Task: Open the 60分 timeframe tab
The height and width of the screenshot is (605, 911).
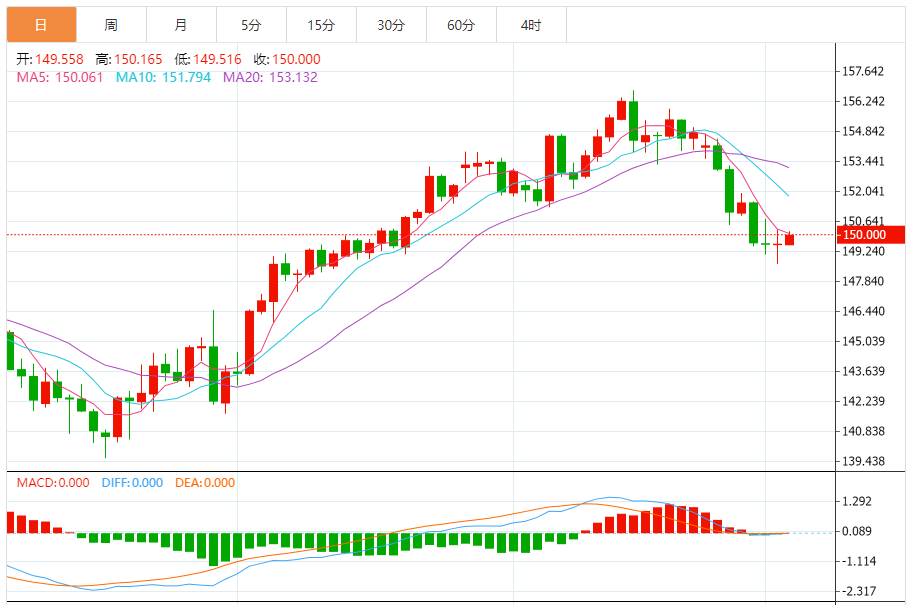Action: point(461,25)
